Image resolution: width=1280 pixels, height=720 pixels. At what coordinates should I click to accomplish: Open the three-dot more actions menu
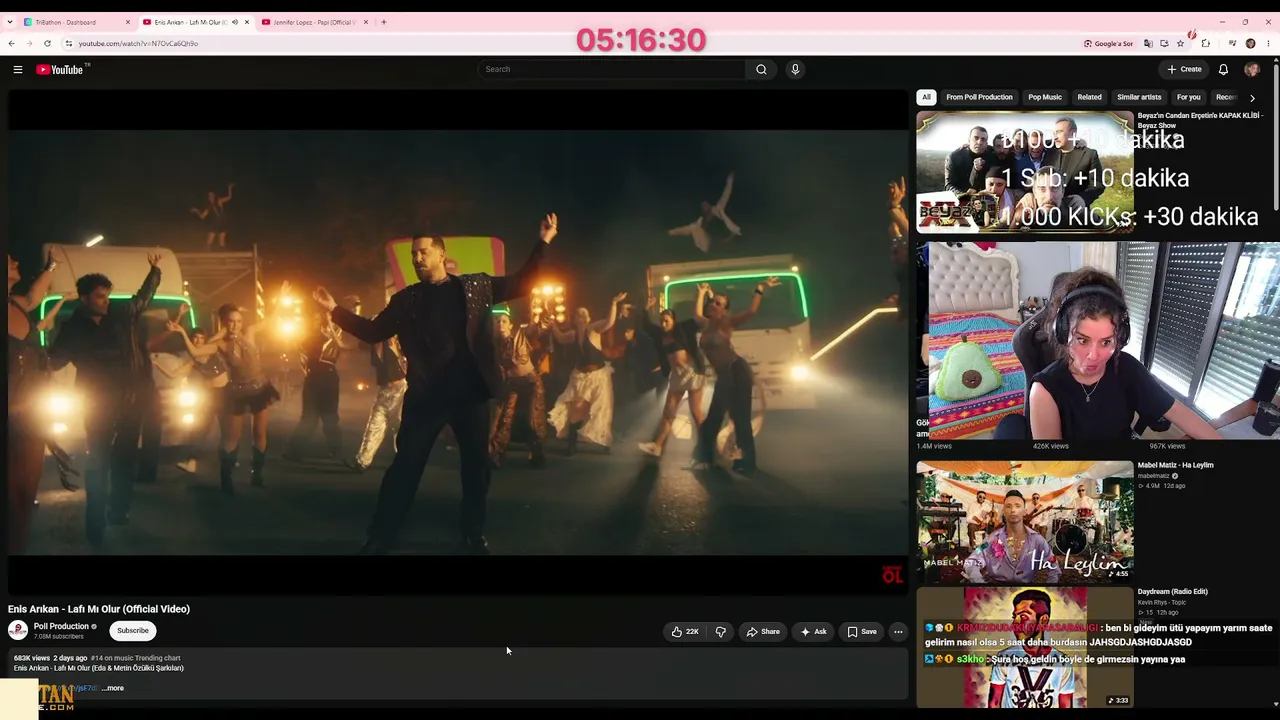point(898,631)
